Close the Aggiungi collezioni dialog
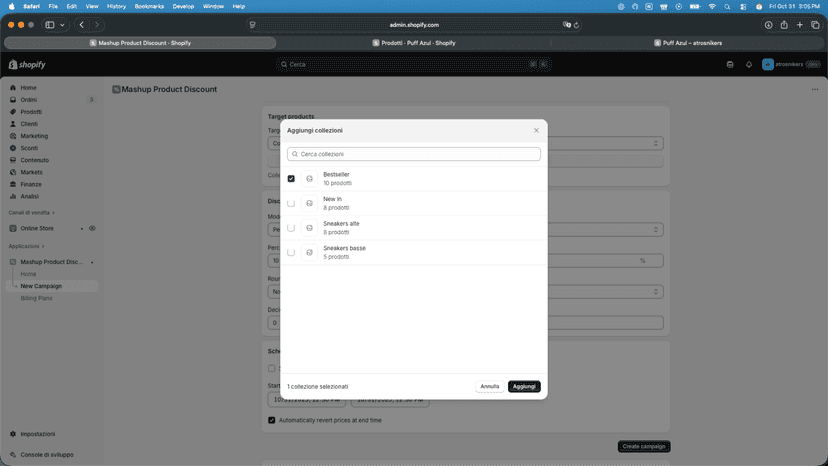Viewport: 828px width, 466px height. [x=536, y=130]
